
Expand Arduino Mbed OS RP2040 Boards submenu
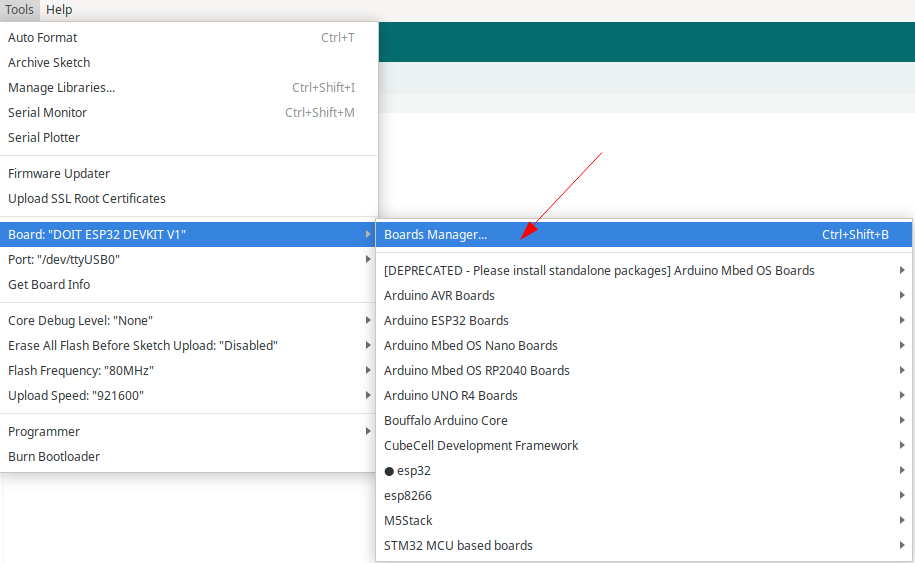(644, 371)
